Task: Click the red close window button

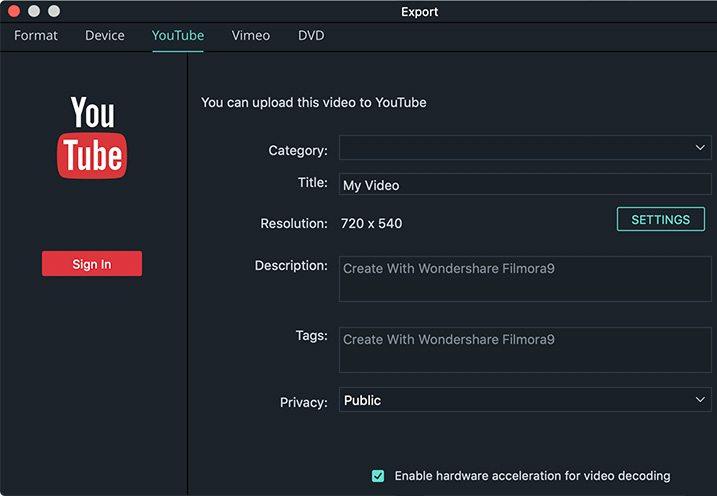Action: click(14, 11)
